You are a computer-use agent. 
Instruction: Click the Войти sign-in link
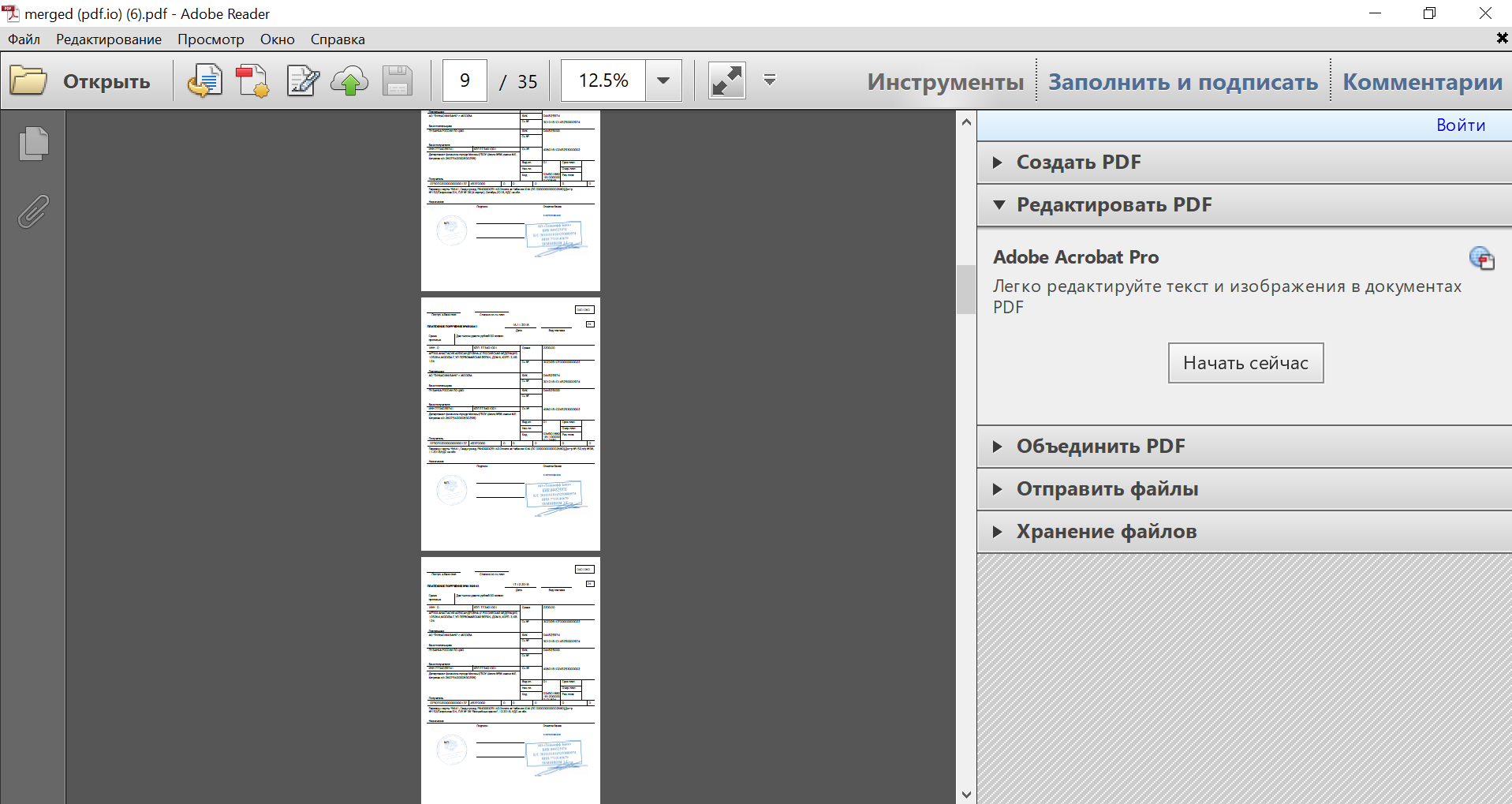(x=1461, y=125)
